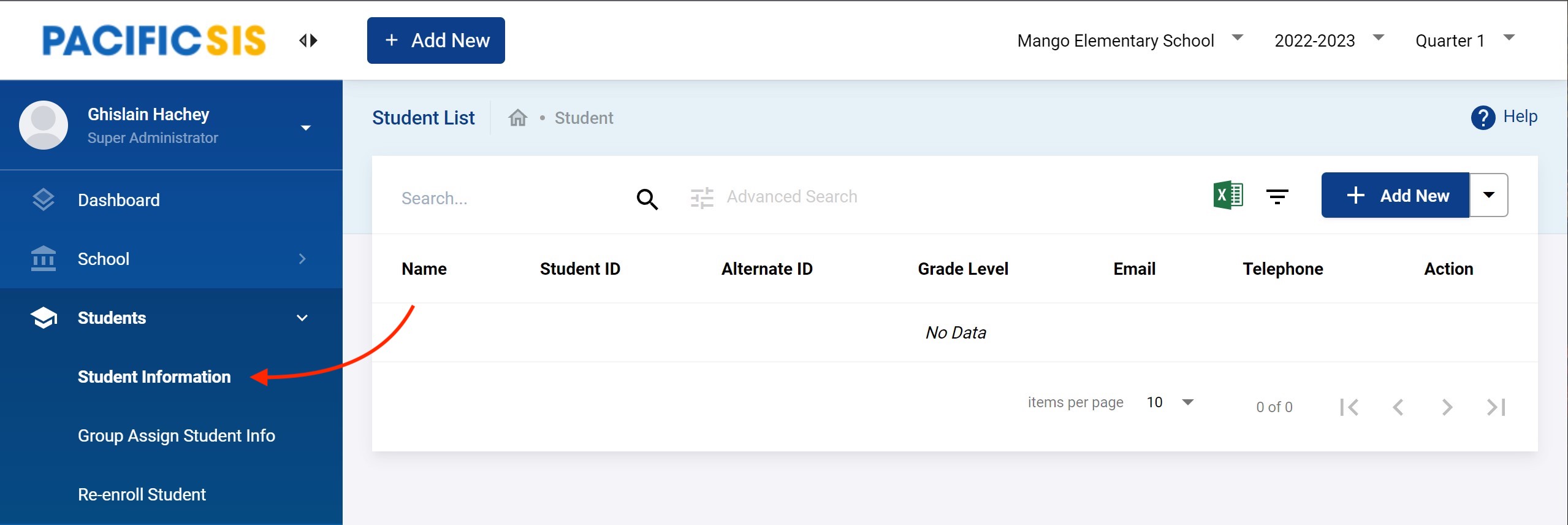
Task: Go to the last page arrow
Action: (x=1496, y=407)
